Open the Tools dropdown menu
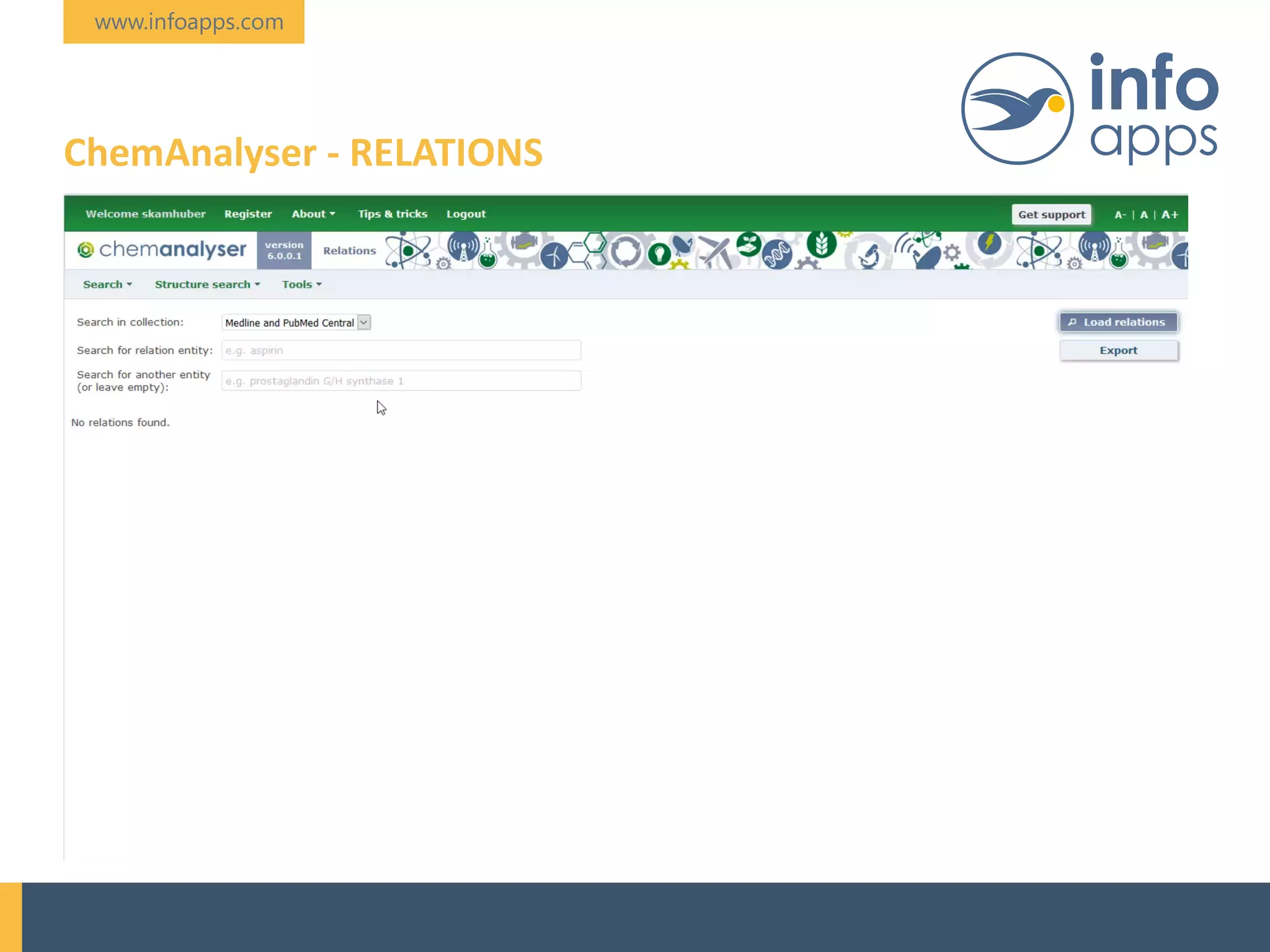Viewport: 1270px width, 952px height. tap(301, 284)
